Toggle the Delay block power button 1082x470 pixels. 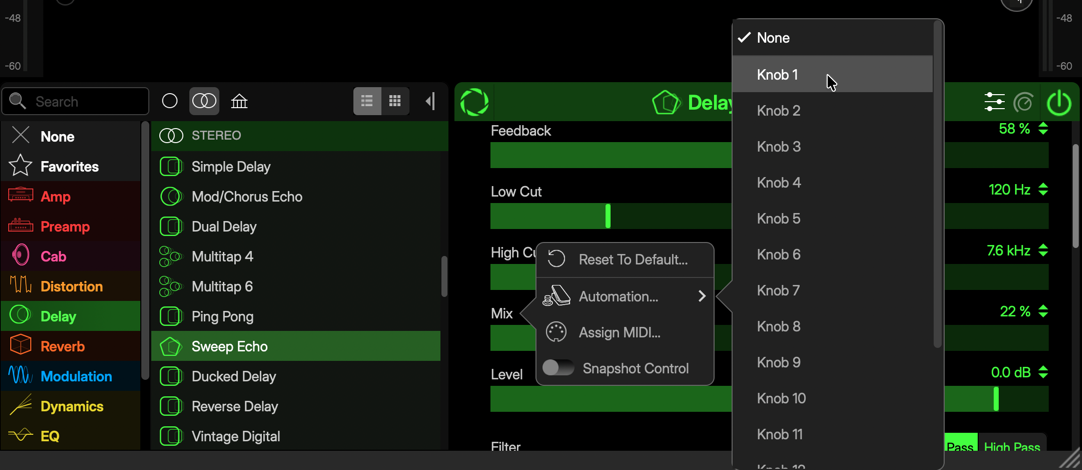pyautogui.click(x=1059, y=103)
